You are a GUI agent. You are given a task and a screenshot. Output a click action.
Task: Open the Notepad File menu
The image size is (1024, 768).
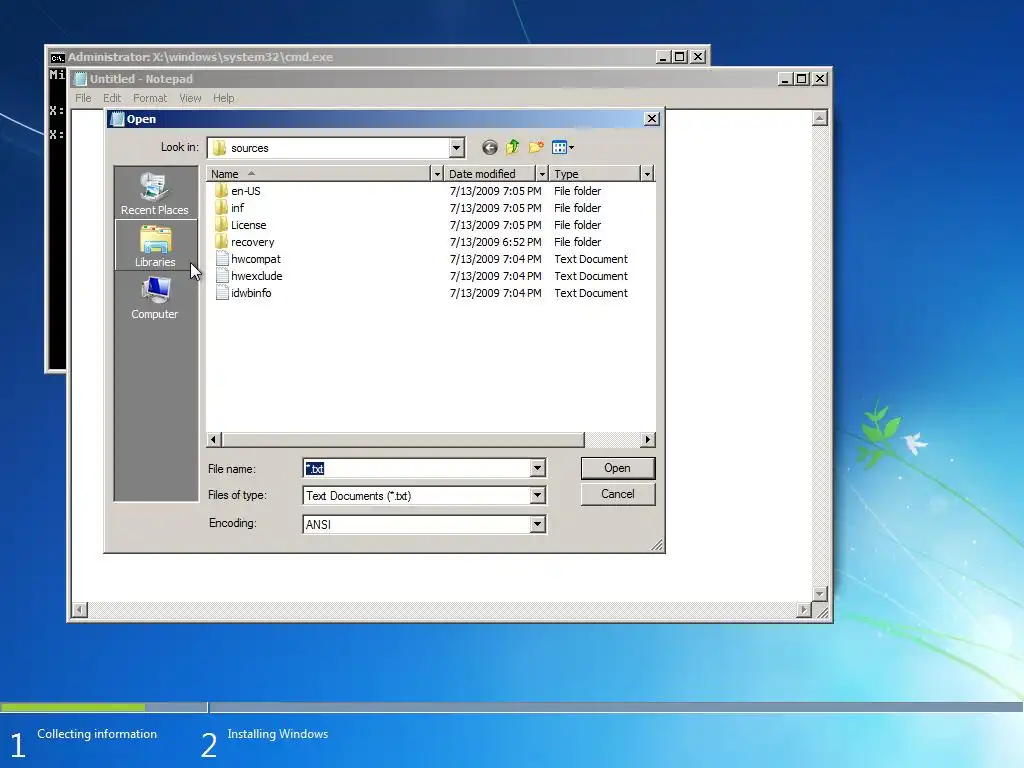83,98
